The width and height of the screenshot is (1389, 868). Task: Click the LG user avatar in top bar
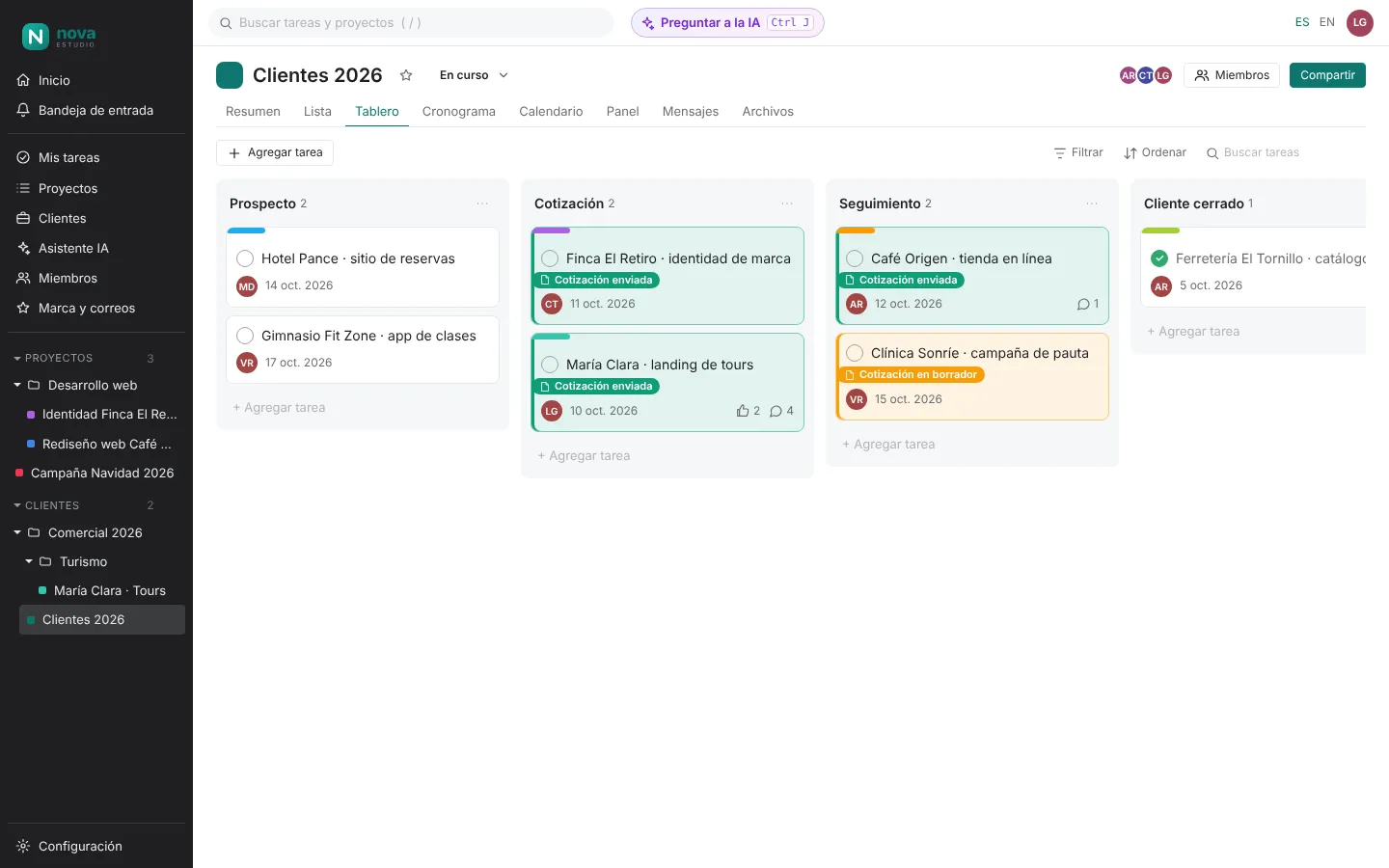(x=1360, y=23)
